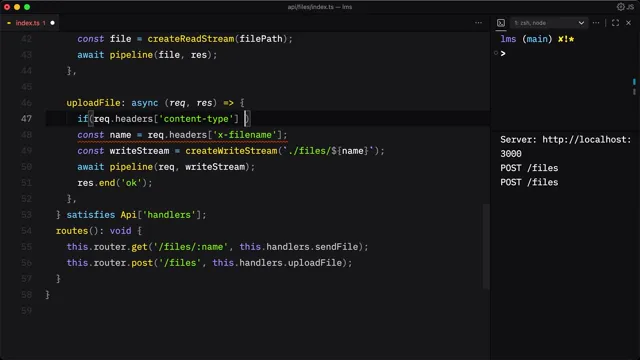Open terminal panel more actions ellipsis
640x360 pixels.
(596, 23)
